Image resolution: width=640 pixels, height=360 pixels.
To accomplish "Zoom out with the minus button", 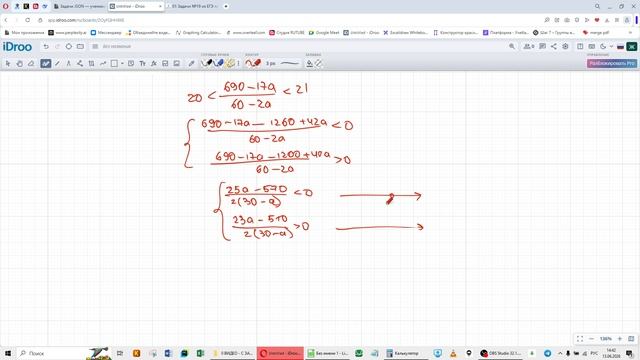I will pos(591,339).
